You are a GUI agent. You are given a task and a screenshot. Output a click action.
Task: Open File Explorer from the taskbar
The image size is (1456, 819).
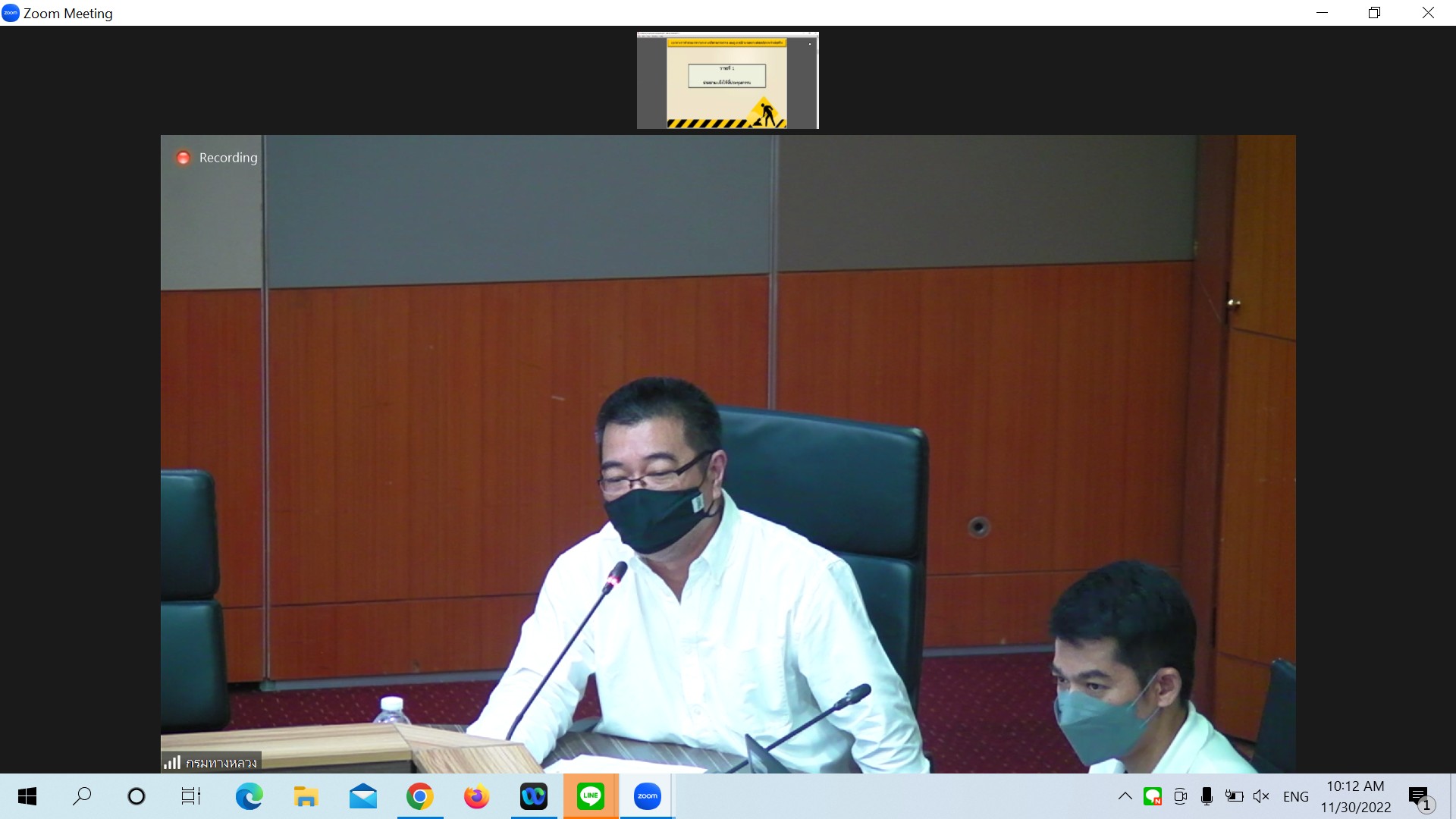tap(306, 796)
